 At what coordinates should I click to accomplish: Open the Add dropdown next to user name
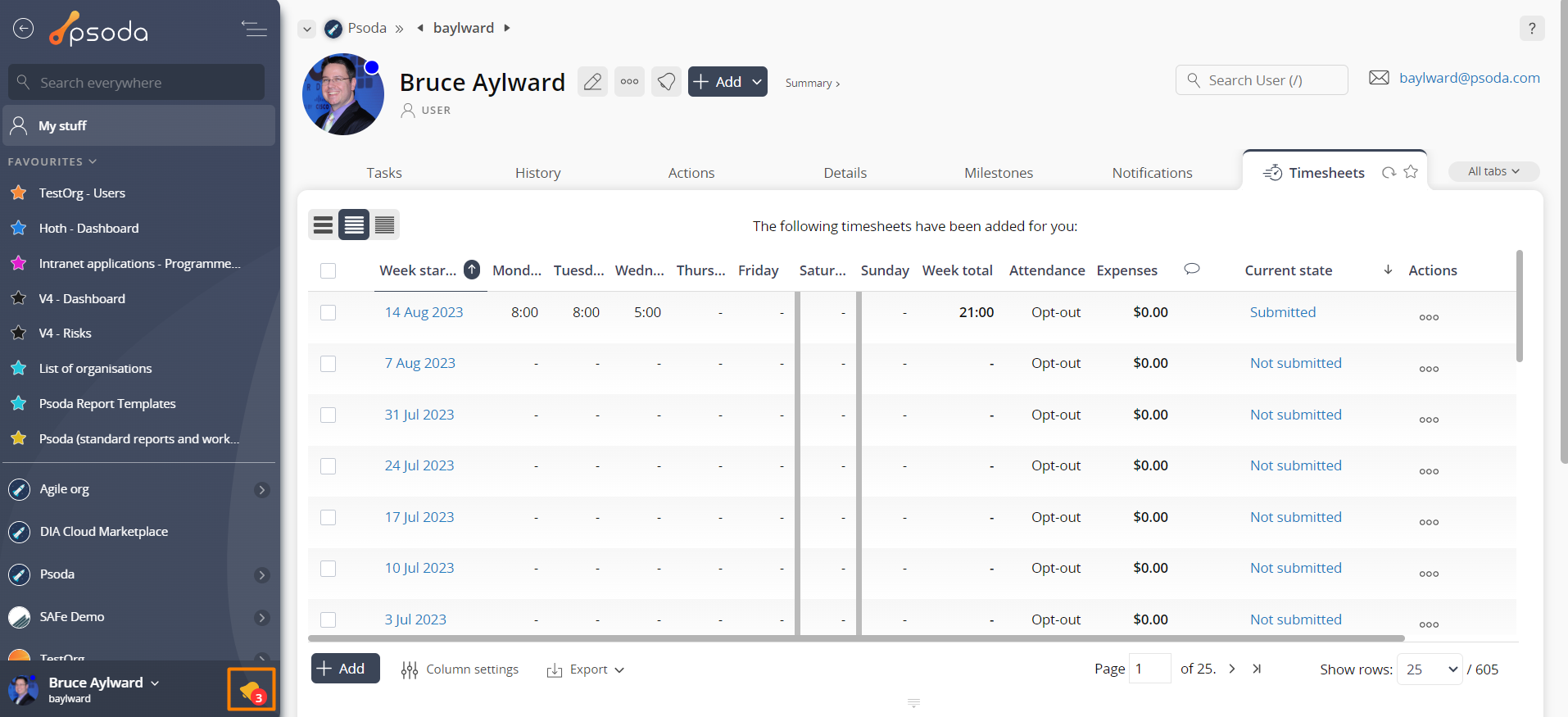point(727,82)
